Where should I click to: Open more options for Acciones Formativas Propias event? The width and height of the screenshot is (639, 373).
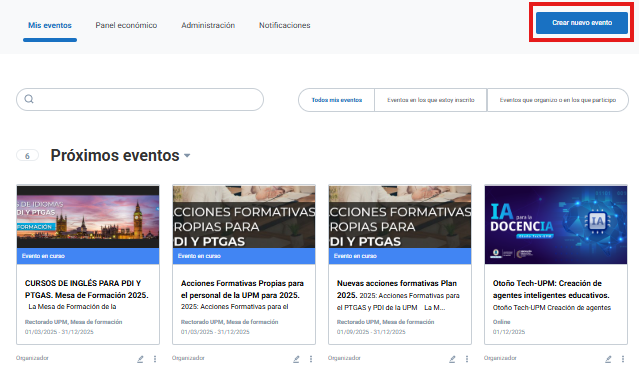[311, 359]
